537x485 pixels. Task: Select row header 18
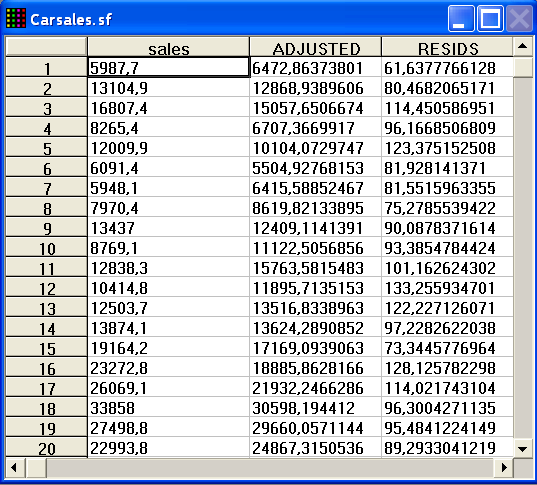[x=46, y=407]
